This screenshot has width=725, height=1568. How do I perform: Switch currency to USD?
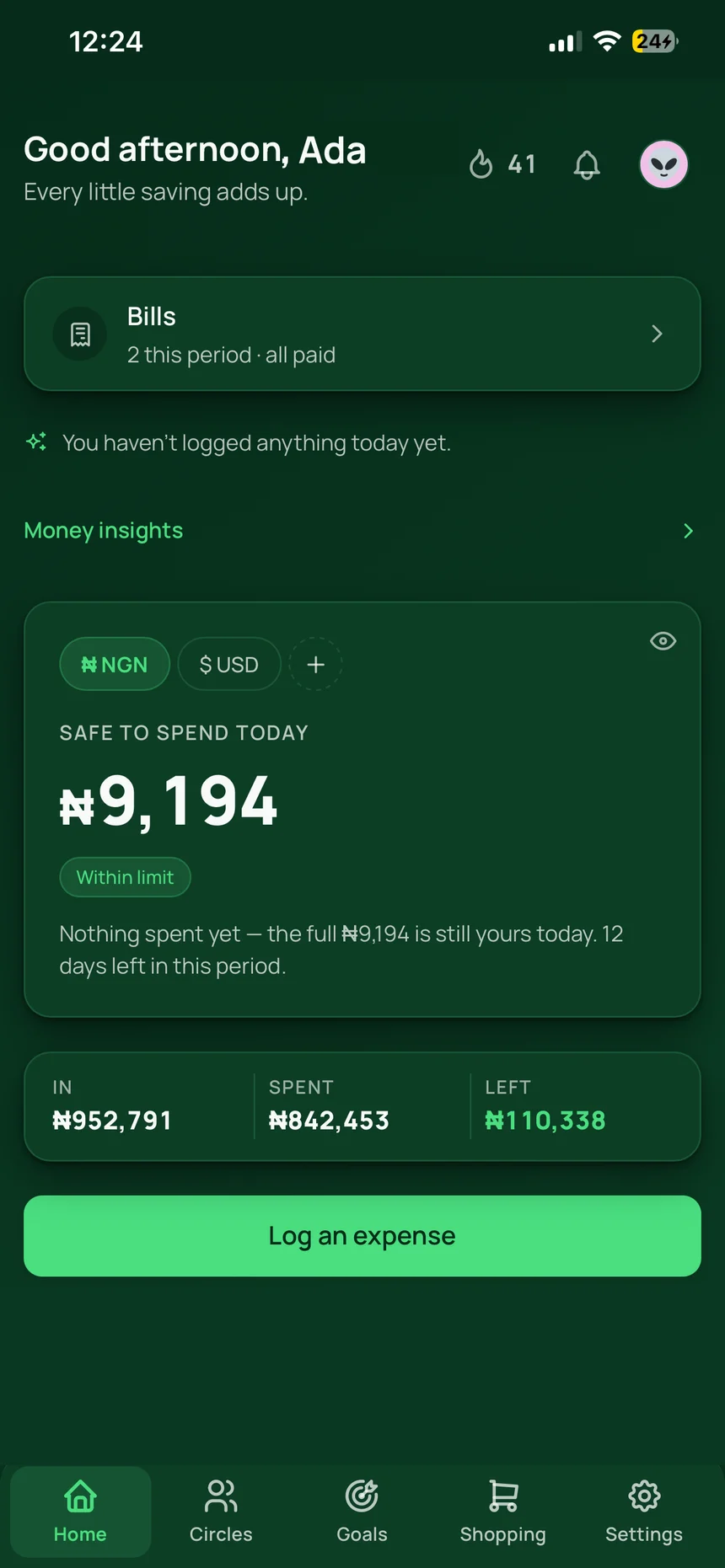click(229, 664)
